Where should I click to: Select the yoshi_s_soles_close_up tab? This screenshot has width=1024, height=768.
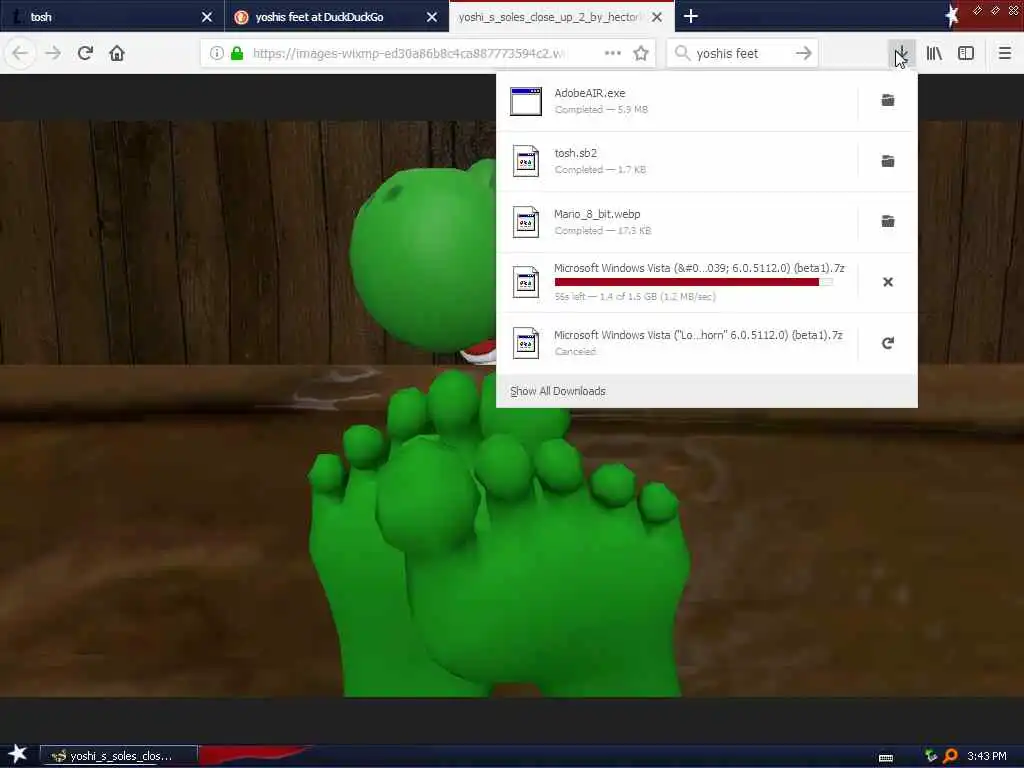[x=562, y=16]
